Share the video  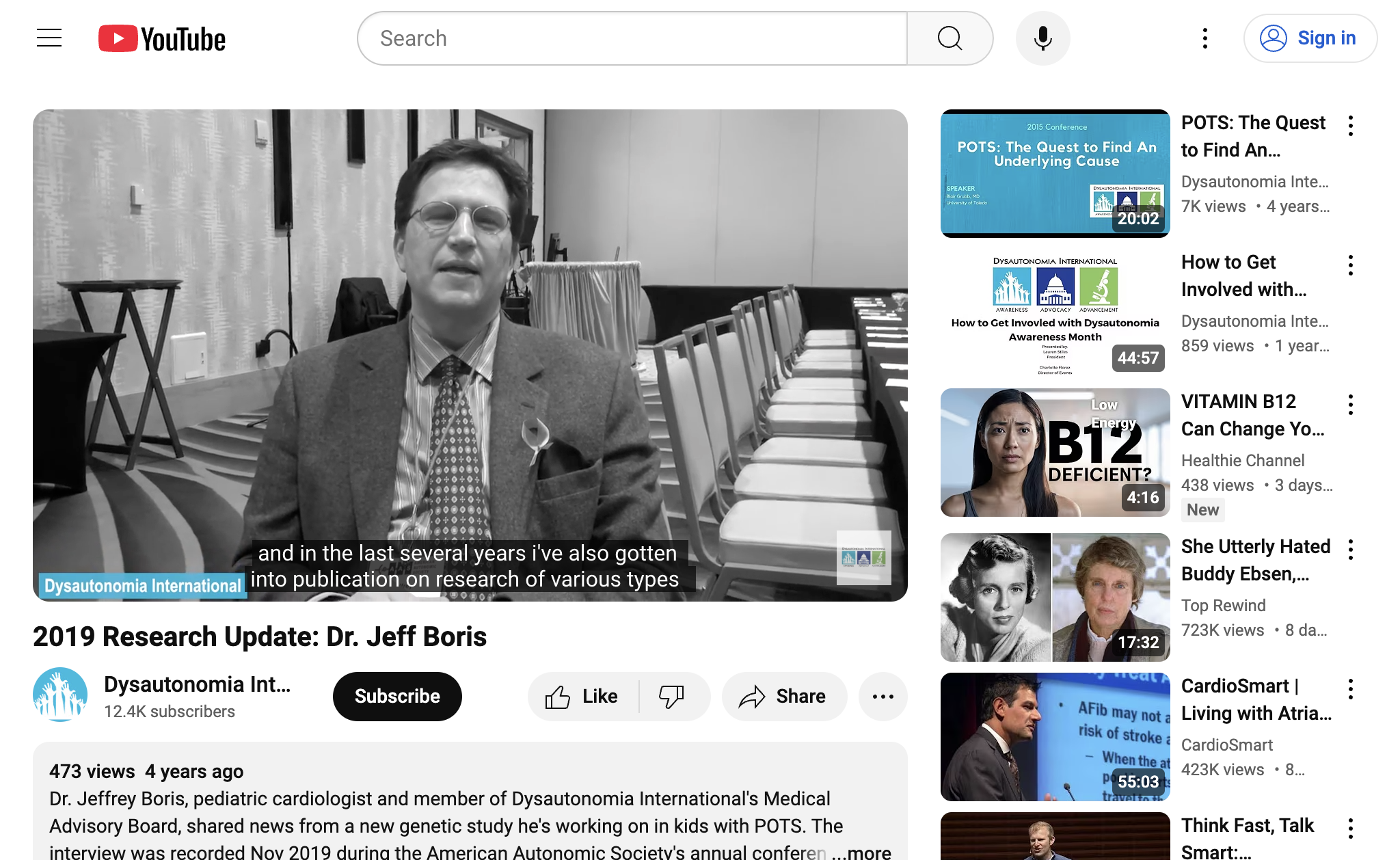pos(784,696)
